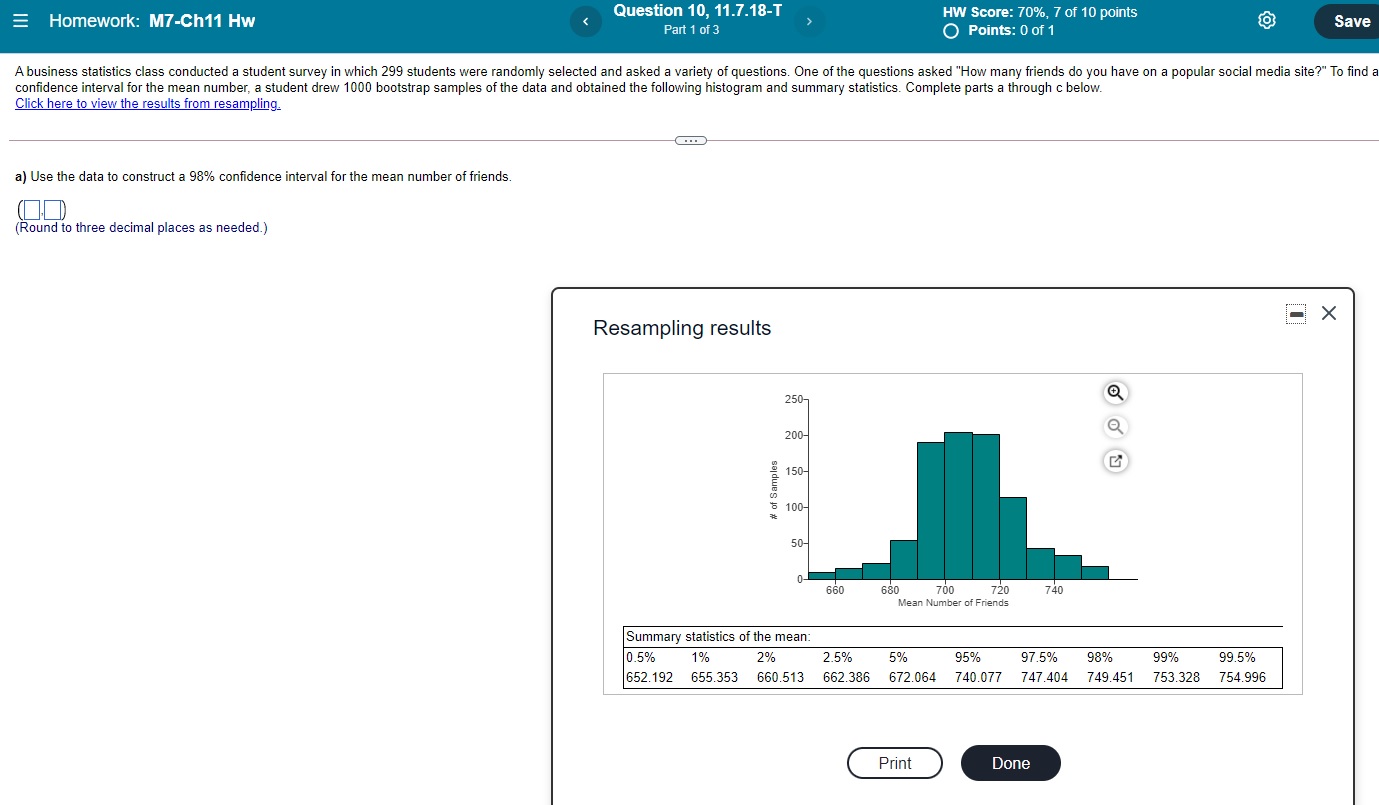Screen dimensions: 1379x805
Task: Click the 99% percentile value 753.328
Action: point(1176,677)
